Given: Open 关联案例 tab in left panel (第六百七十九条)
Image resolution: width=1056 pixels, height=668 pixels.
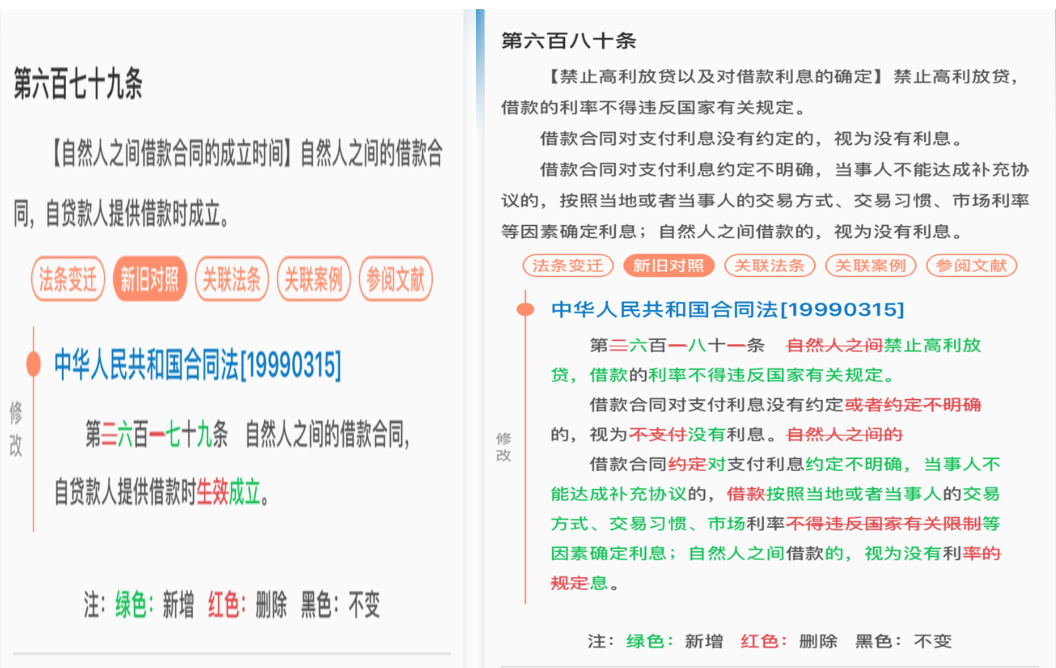Looking at the screenshot, I should click(x=314, y=279).
